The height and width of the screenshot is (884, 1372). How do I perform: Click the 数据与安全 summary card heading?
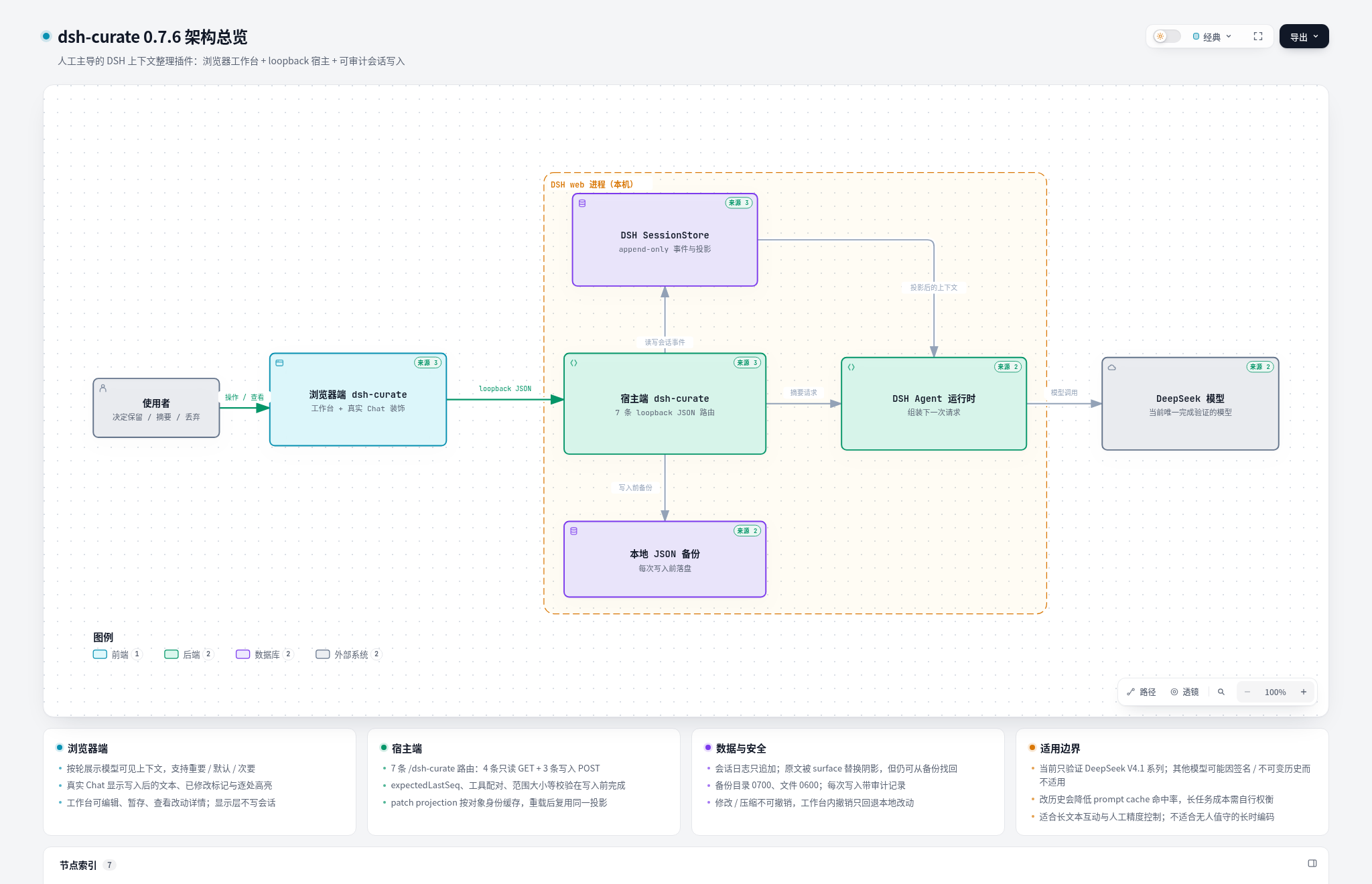tap(741, 749)
